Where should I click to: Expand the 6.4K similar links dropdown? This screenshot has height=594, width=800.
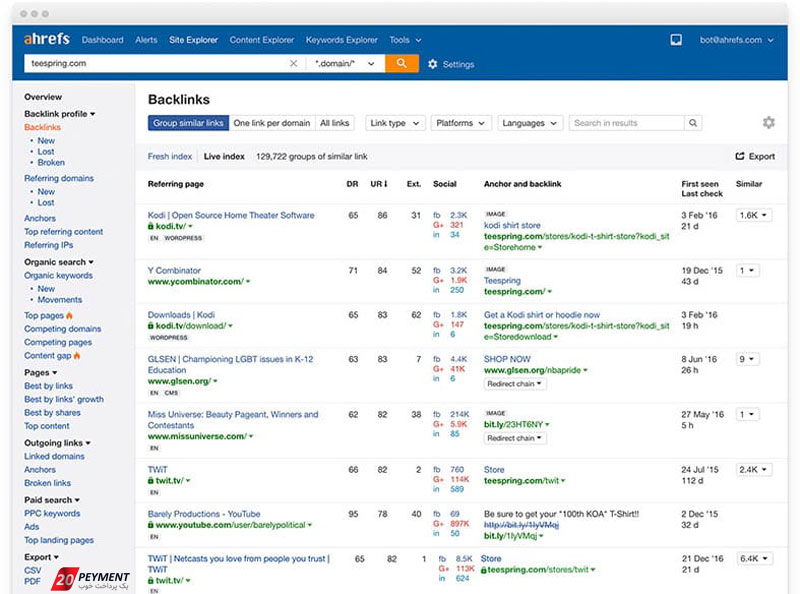(755, 558)
